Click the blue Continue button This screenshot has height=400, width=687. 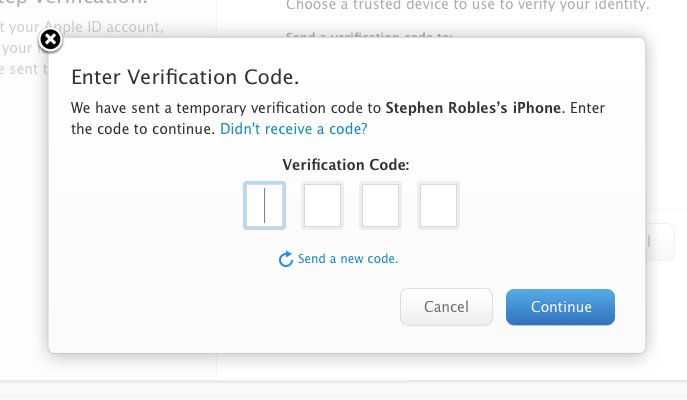560,307
